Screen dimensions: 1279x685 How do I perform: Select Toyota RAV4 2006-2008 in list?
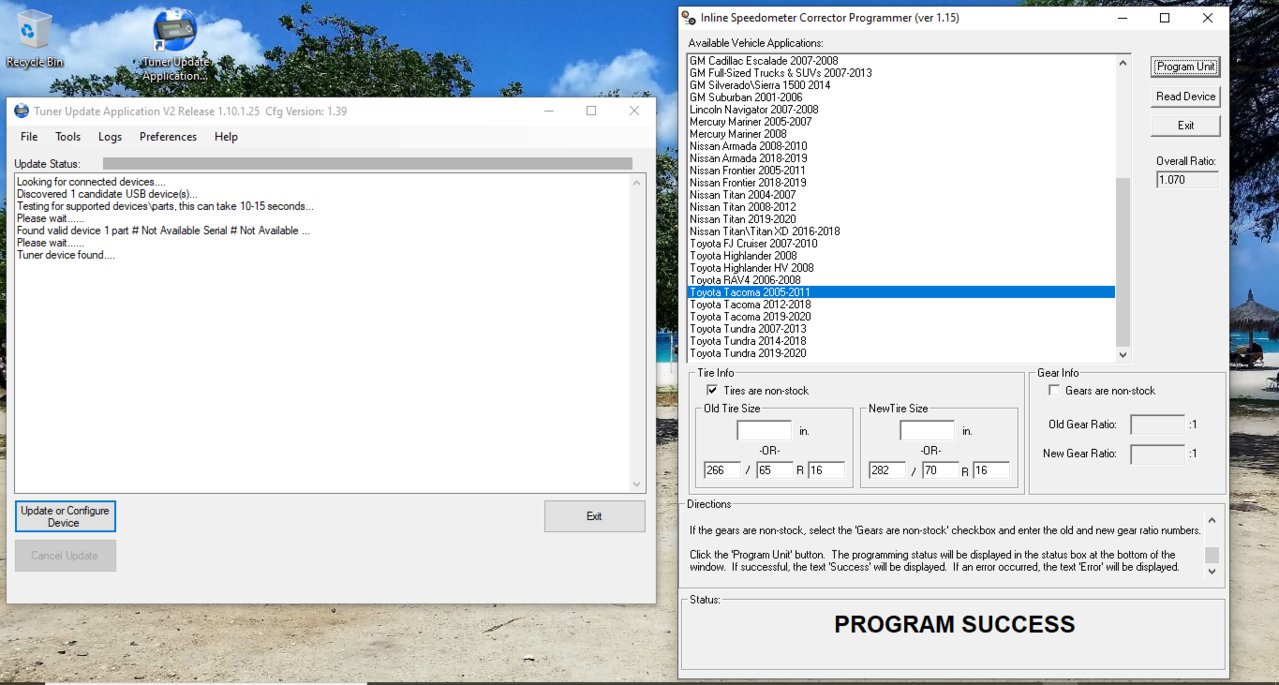click(901, 280)
